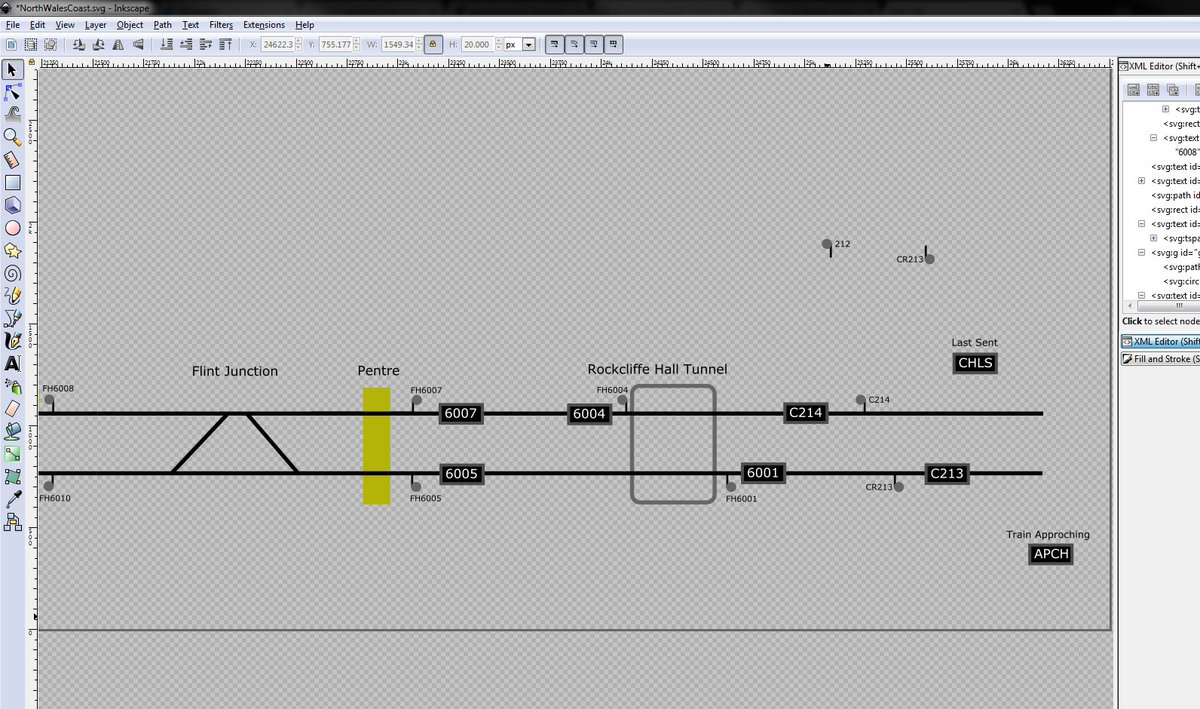Screen dimensions: 1200x709
Task: Click the H height input field
Action: tap(476, 44)
